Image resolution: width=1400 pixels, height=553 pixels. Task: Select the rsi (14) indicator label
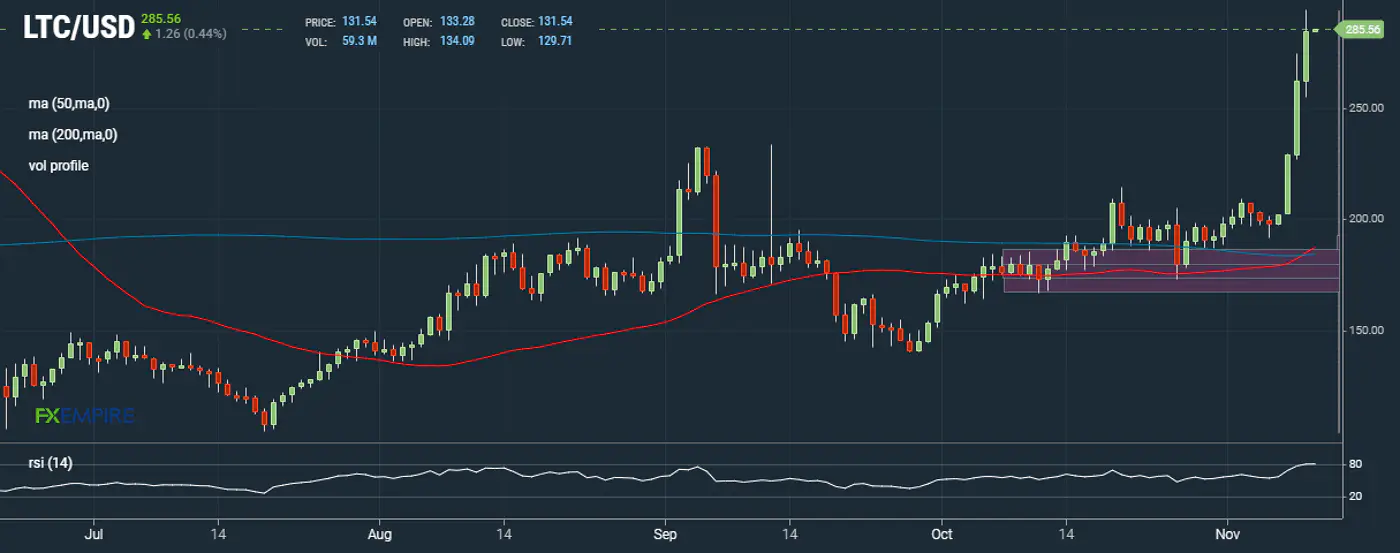pos(51,463)
